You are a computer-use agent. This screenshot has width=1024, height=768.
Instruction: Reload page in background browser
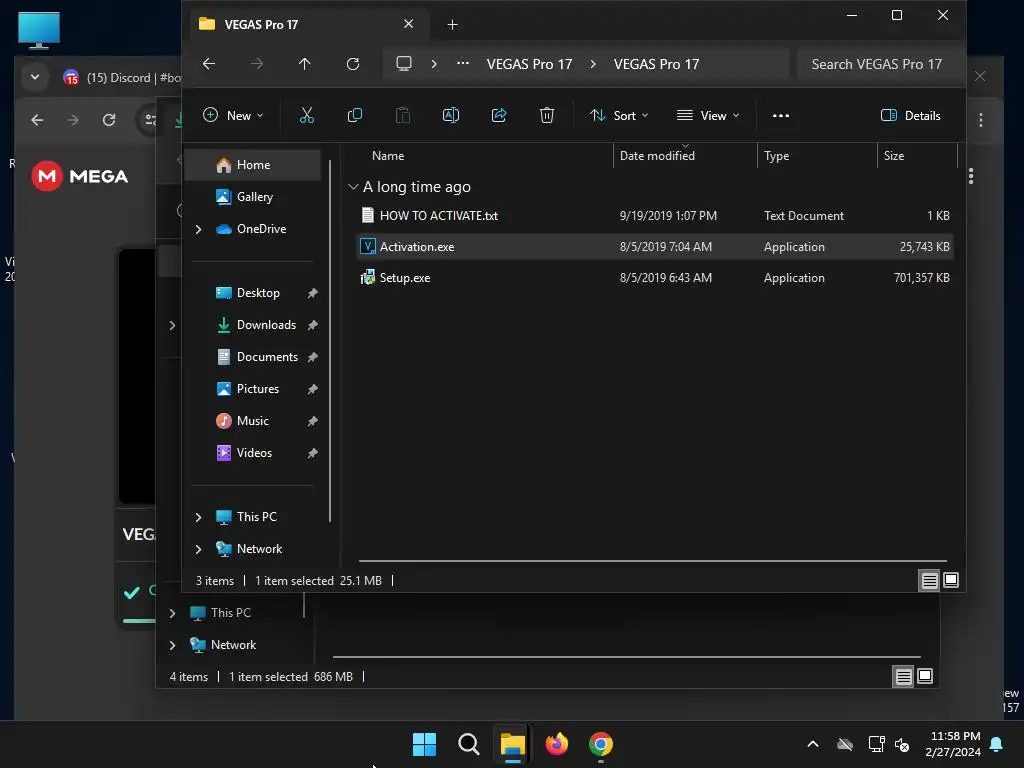[109, 120]
